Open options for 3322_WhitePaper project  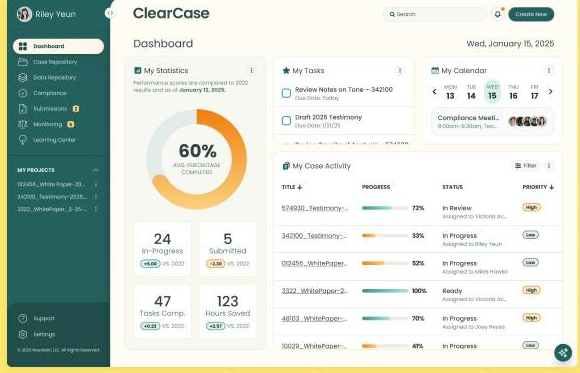point(96,209)
